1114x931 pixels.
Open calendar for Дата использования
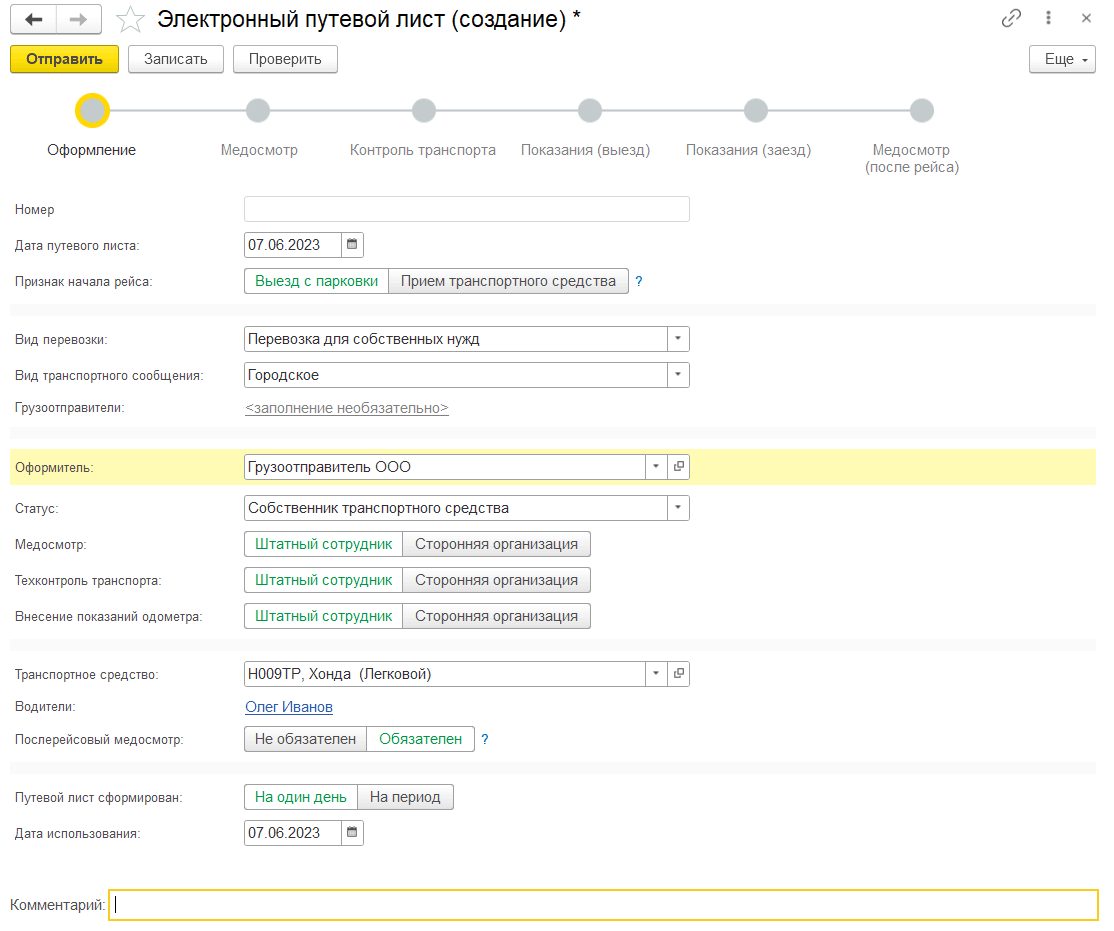(x=351, y=833)
